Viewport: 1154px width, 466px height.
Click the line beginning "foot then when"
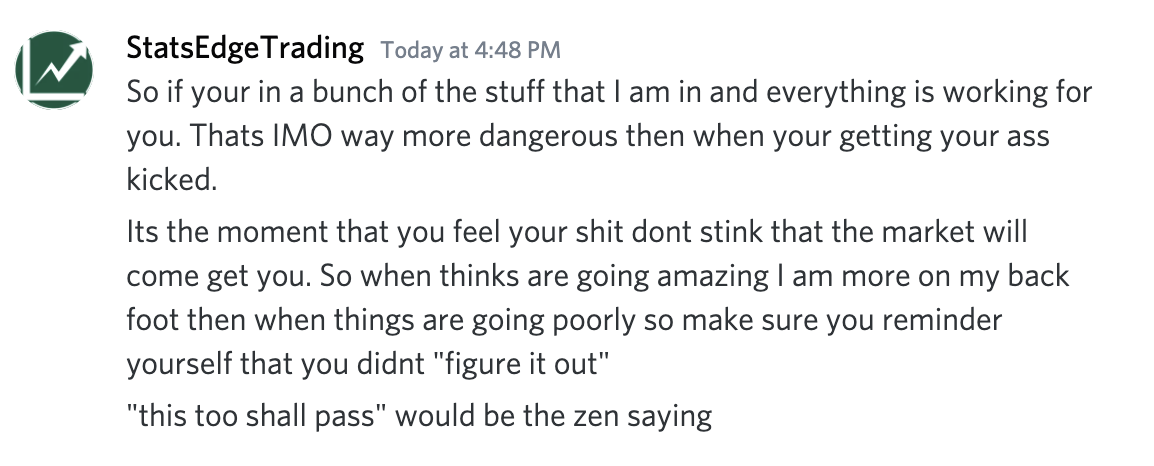pyautogui.click(x=564, y=320)
